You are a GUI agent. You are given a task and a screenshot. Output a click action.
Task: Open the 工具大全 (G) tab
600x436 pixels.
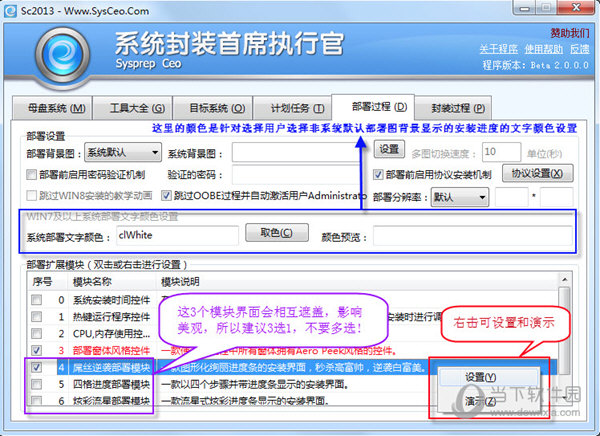click(132, 108)
